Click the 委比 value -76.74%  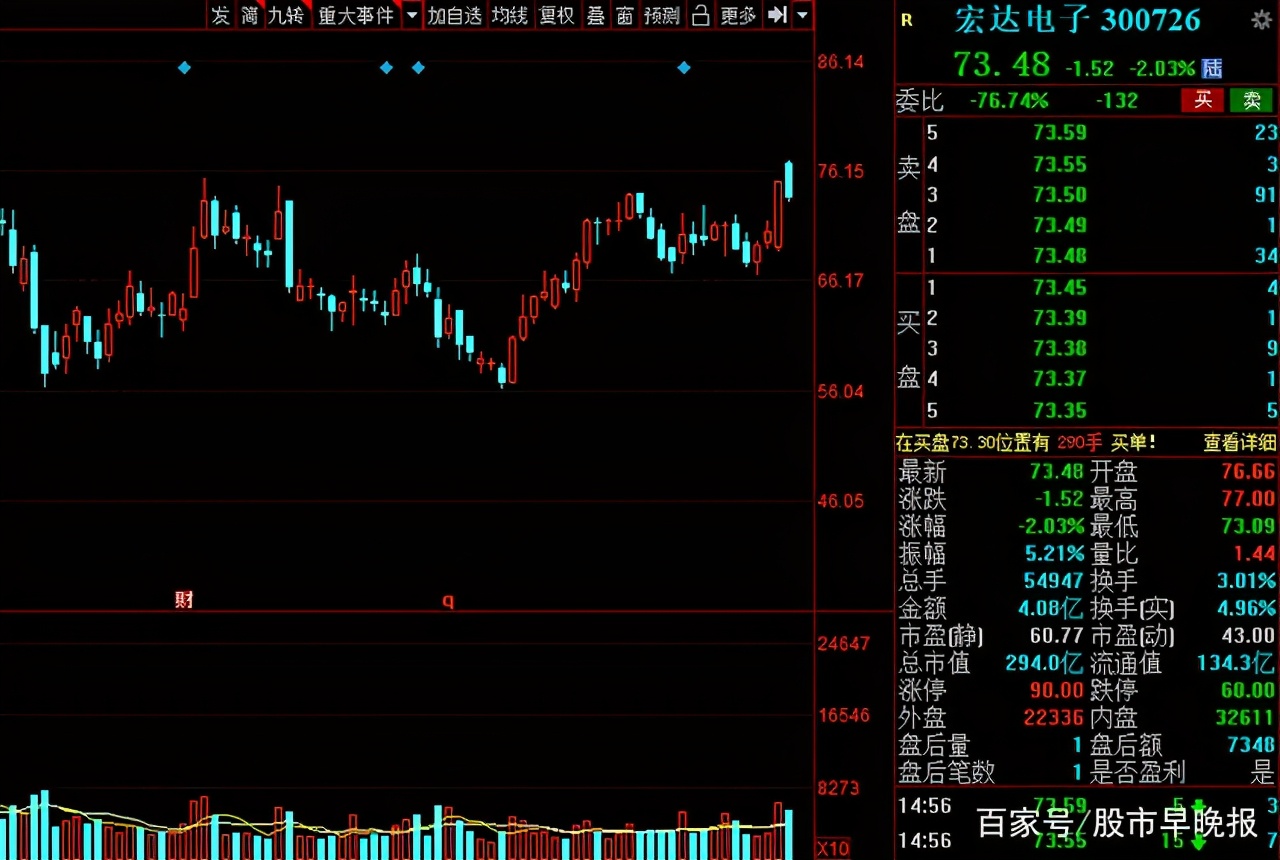[1009, 100]
